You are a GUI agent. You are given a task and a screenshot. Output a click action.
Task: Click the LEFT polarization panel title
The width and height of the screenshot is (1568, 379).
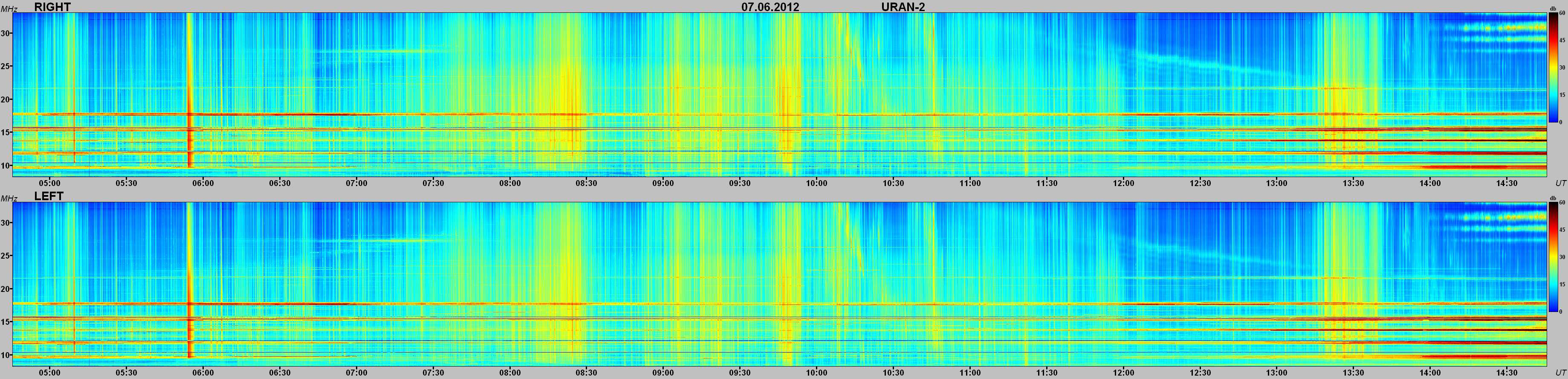point(49,196)
